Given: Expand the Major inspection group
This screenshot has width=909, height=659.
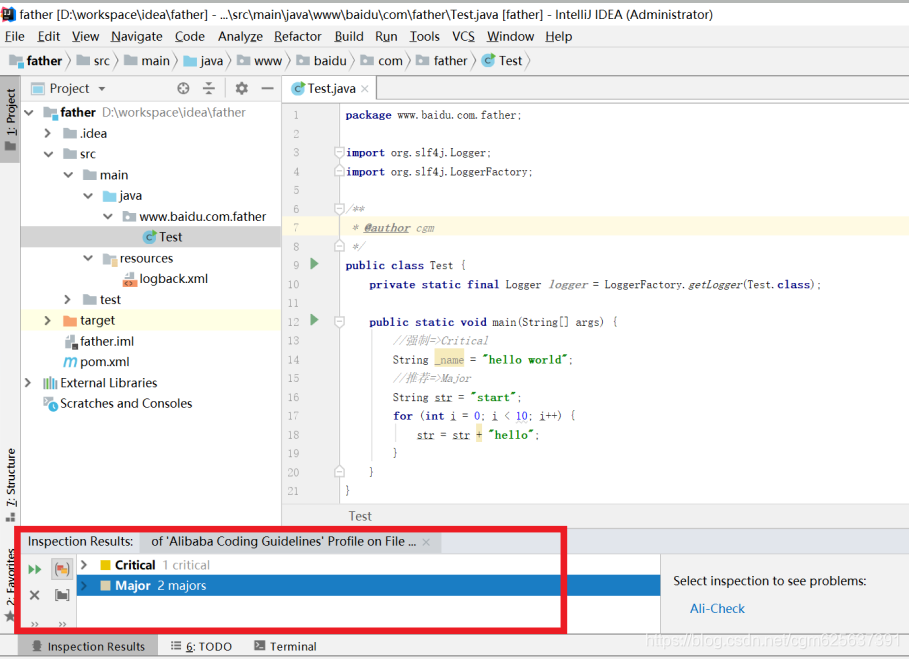Looking at the screenshot, I should pyautogui.click(x=84, y=585).
